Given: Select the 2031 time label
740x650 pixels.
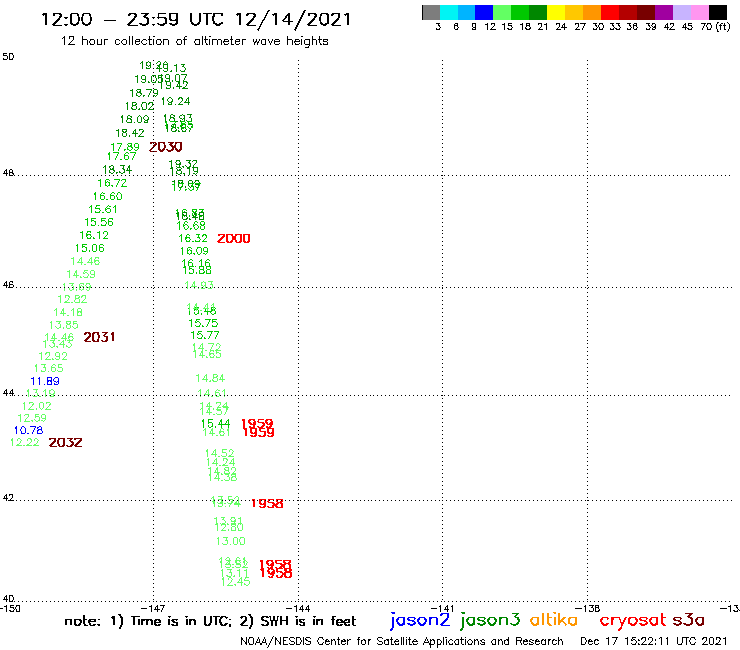Looking at the screenshot, I should click(99, 337).
